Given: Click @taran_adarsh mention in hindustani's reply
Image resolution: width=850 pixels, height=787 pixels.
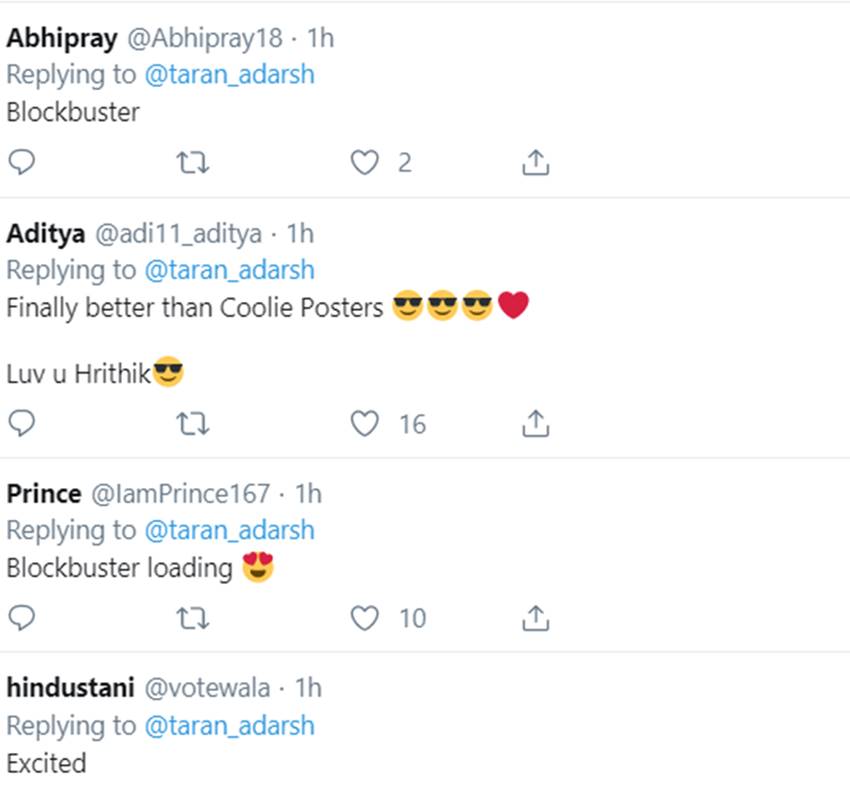Looking at the screenshot, I should [229, 725].
